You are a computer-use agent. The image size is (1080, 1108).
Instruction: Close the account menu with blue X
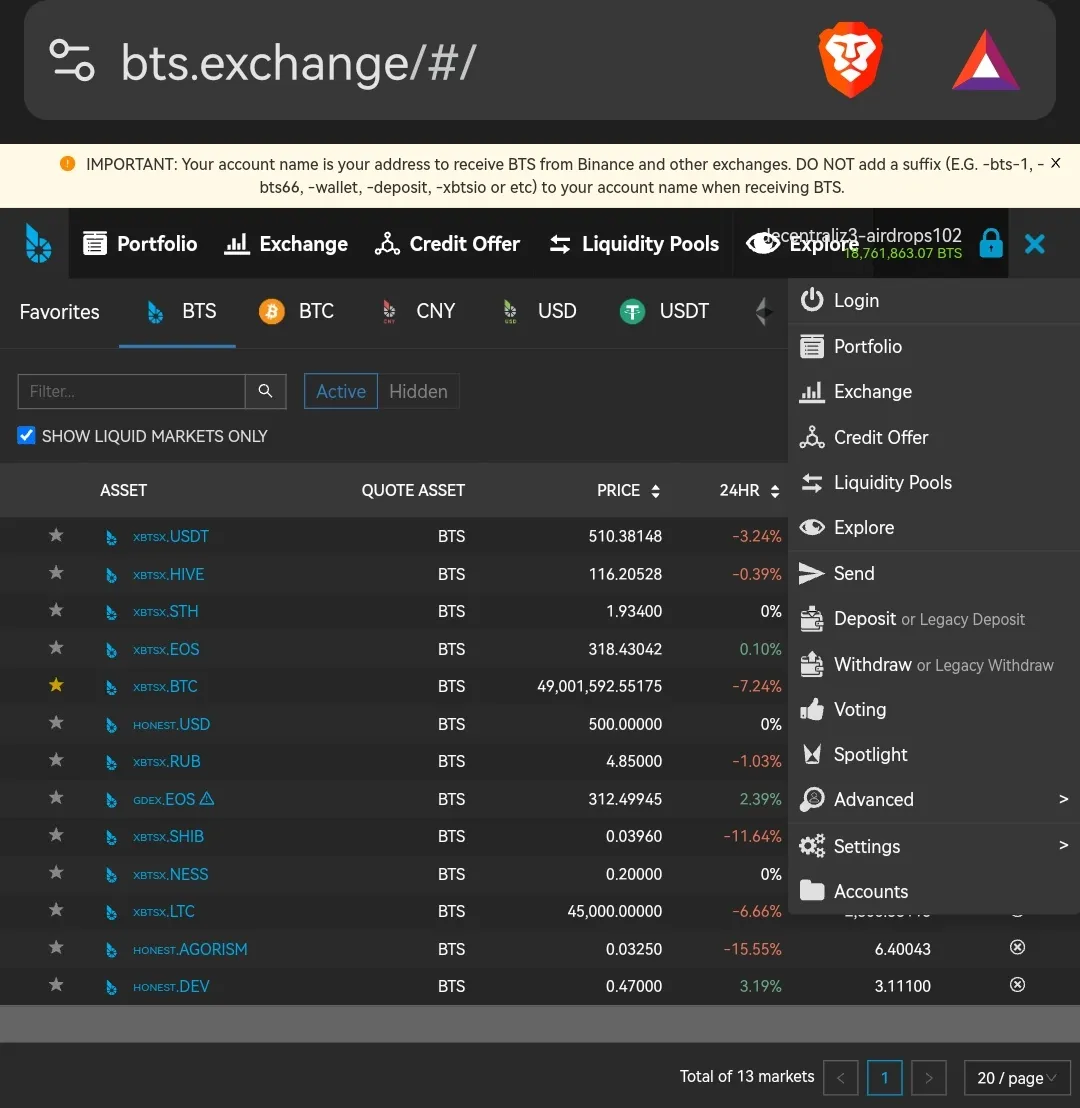[1035, 244]
